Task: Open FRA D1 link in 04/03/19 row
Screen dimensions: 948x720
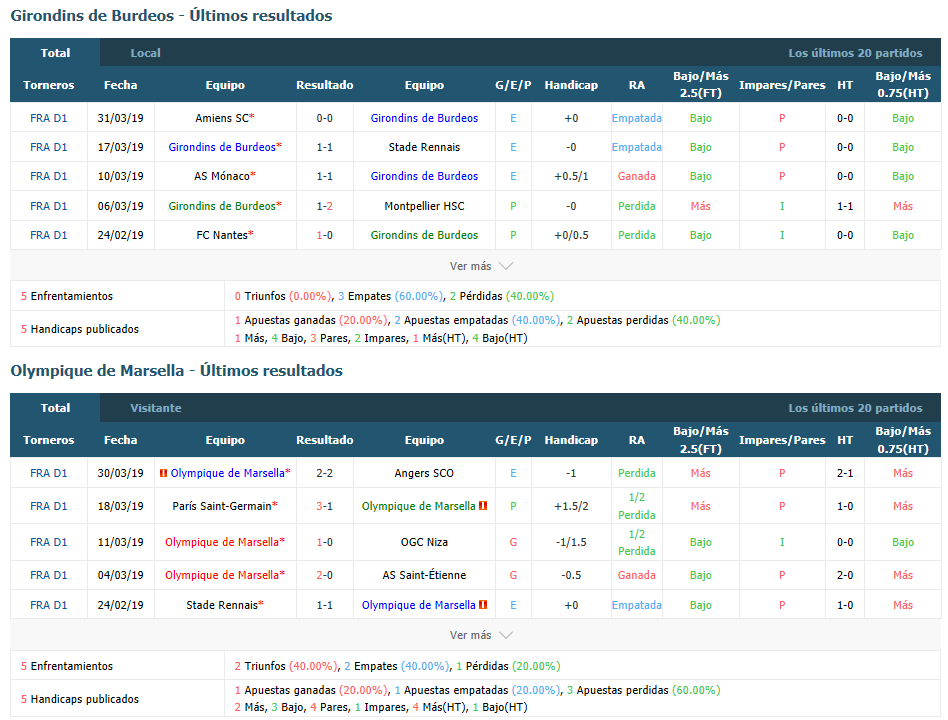Action: (x=48, y=575)
